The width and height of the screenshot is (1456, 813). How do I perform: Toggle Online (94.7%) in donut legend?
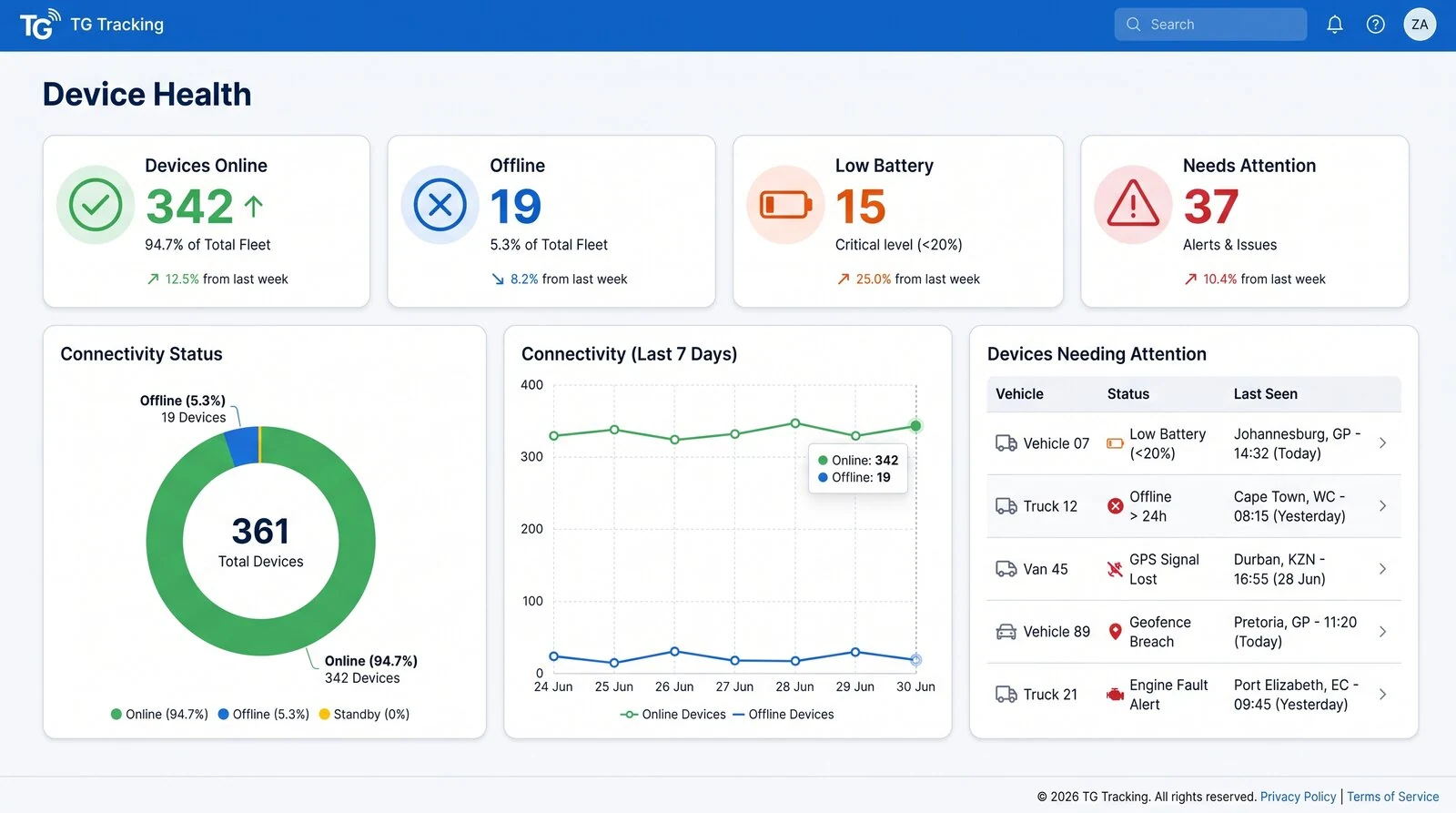[x=159, y=715]
